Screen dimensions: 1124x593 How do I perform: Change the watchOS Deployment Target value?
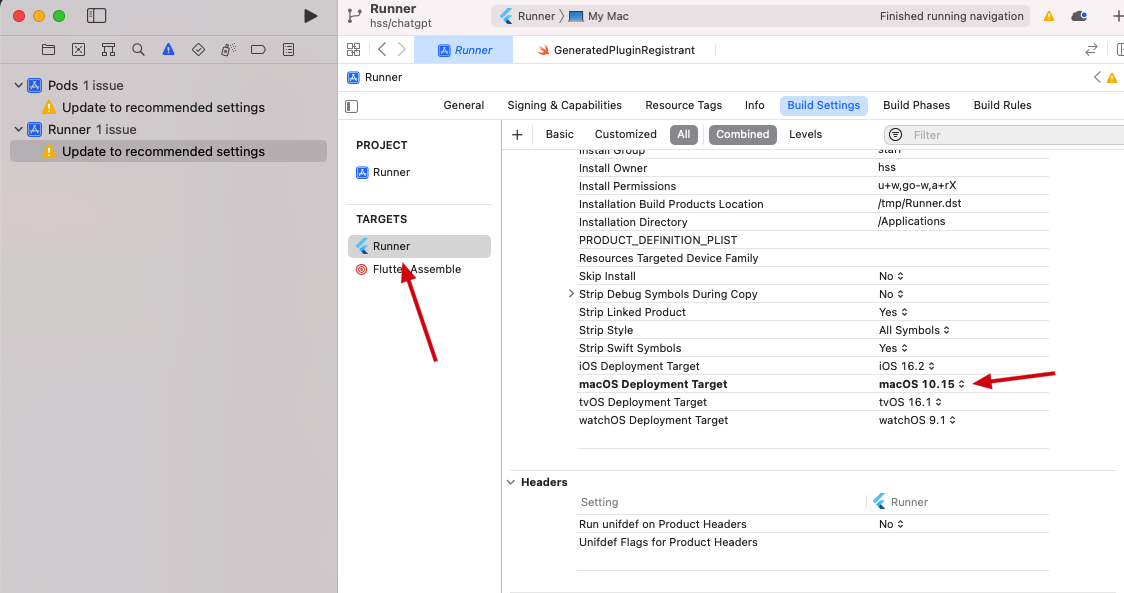pyautogui.click(x=918, y=420)
